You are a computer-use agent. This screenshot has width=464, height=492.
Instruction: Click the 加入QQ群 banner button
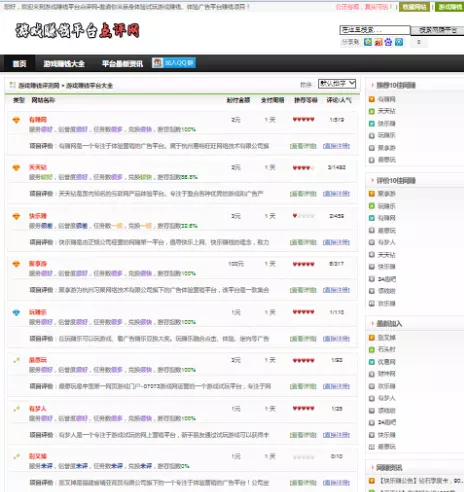coord(174,63)
